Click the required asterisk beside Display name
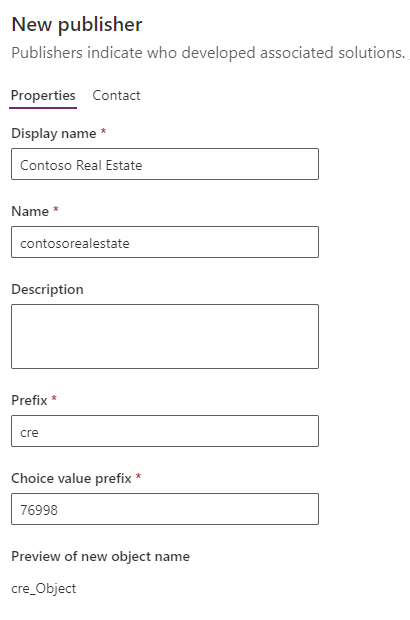The width and height of the screenshot is (410, 620). 103,132
